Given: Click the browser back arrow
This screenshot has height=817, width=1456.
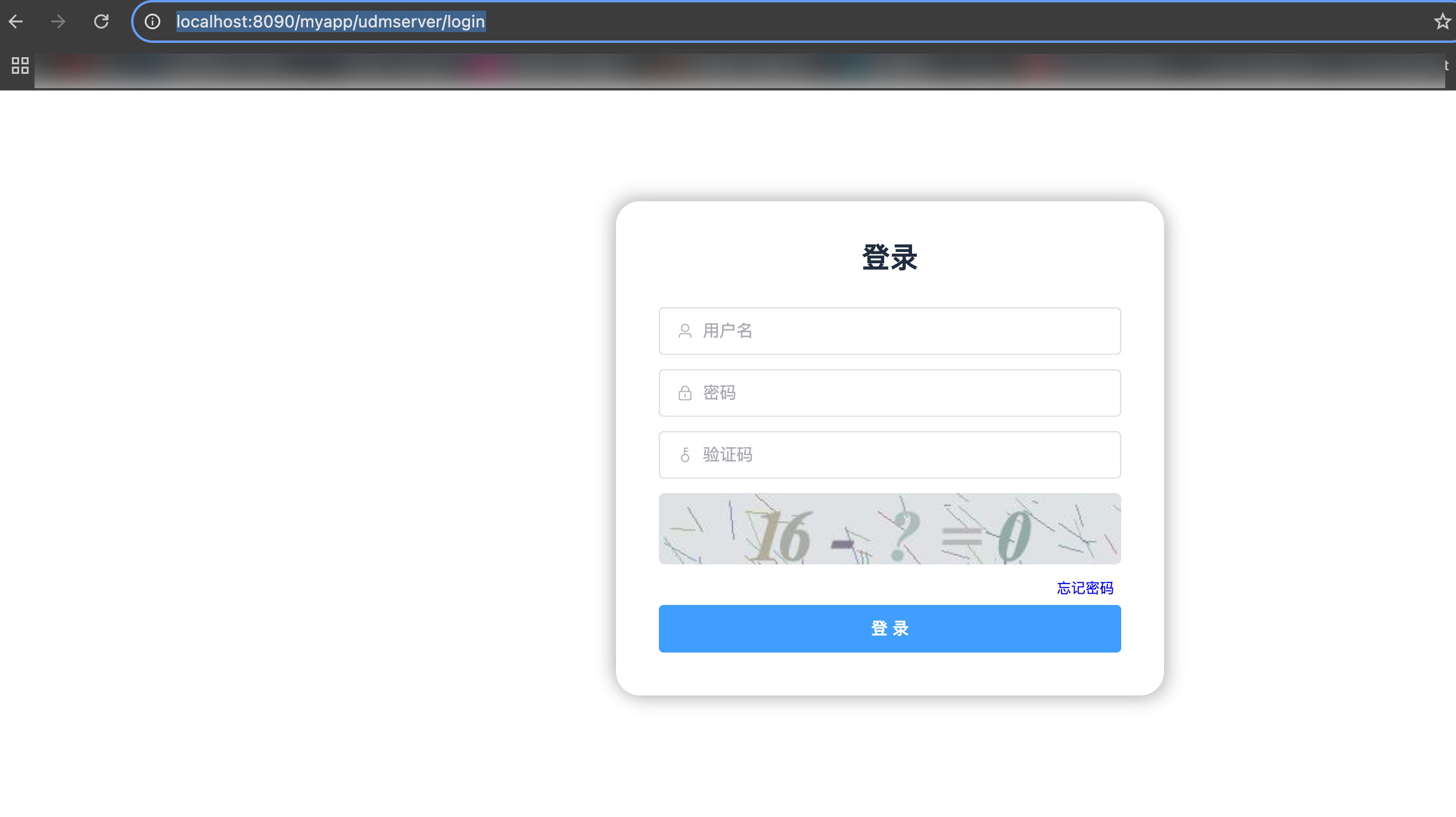Looking at the screenshot, I should [16, 22].
